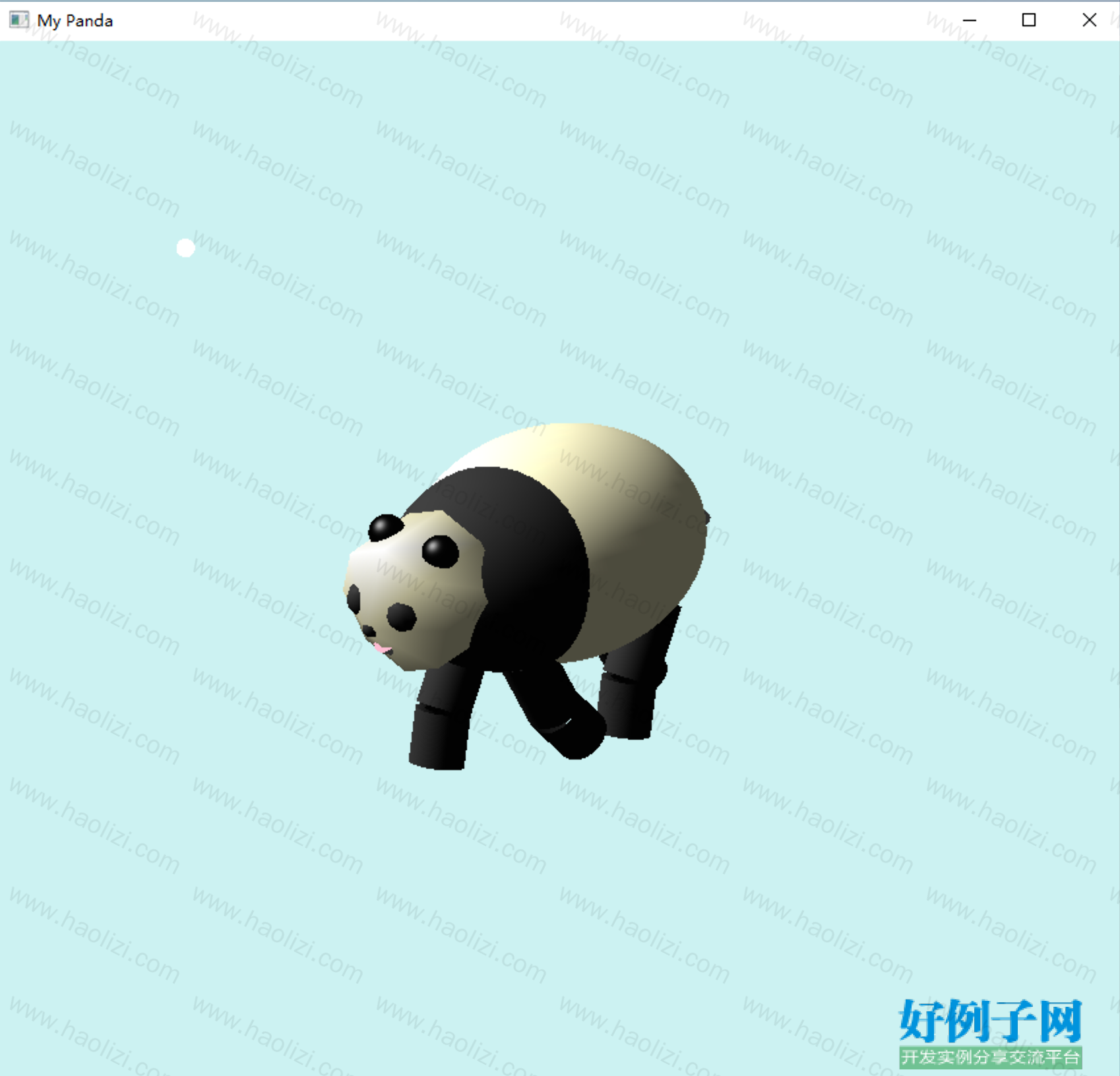Maximize the My Panda window
1120x1076 pixels.
(1029, 20)
